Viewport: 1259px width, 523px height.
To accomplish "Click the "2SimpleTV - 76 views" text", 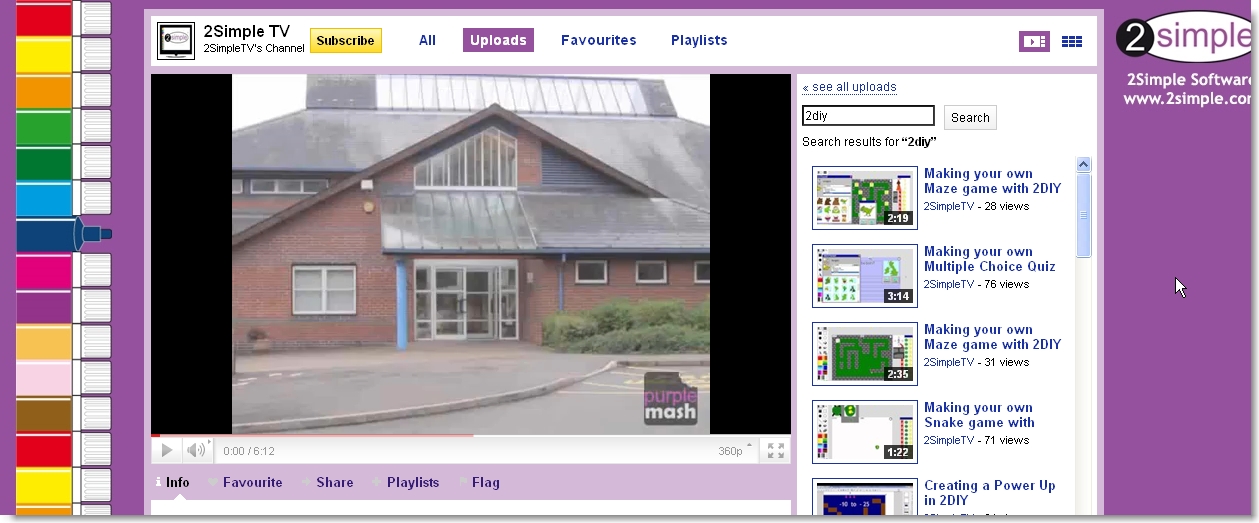I will 976,284.
